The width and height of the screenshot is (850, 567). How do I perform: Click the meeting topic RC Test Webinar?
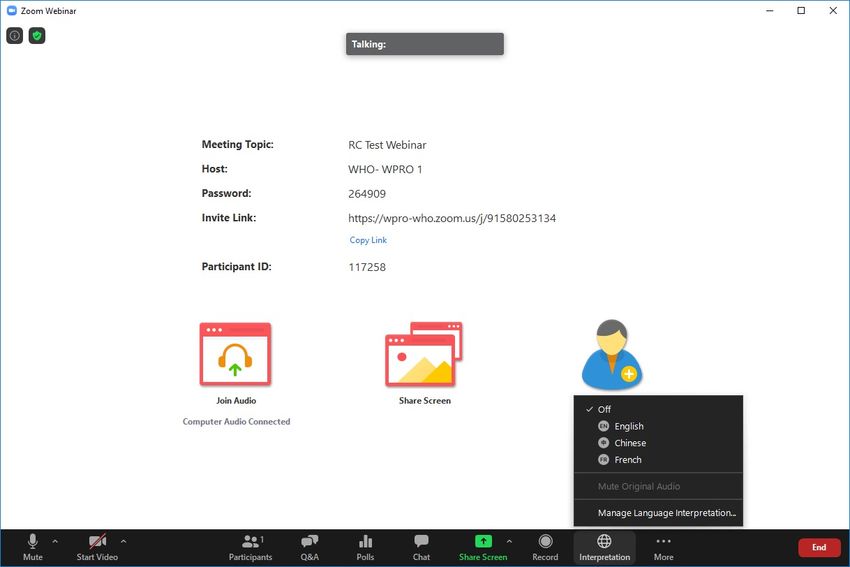coord(387,145)
